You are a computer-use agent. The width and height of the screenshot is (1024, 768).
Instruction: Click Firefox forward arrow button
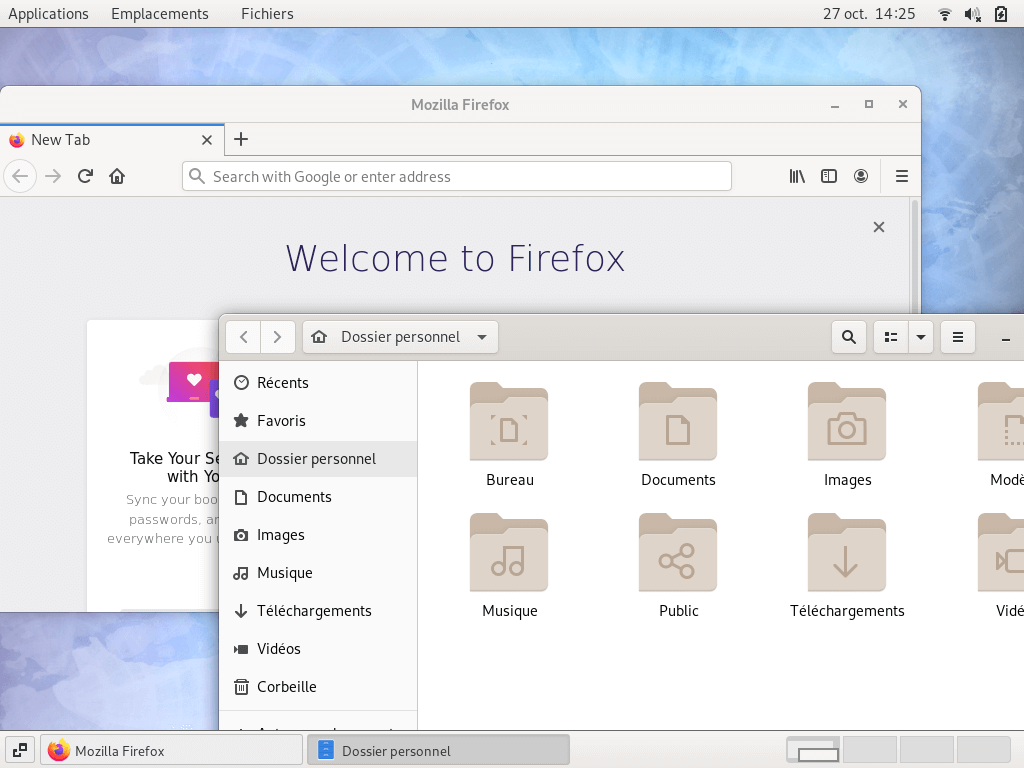click(53, 176)
